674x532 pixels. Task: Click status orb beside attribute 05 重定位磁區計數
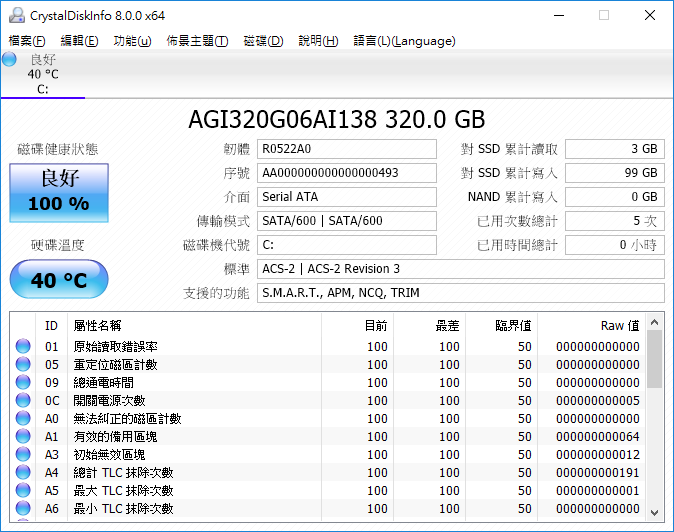pos(23,365)
